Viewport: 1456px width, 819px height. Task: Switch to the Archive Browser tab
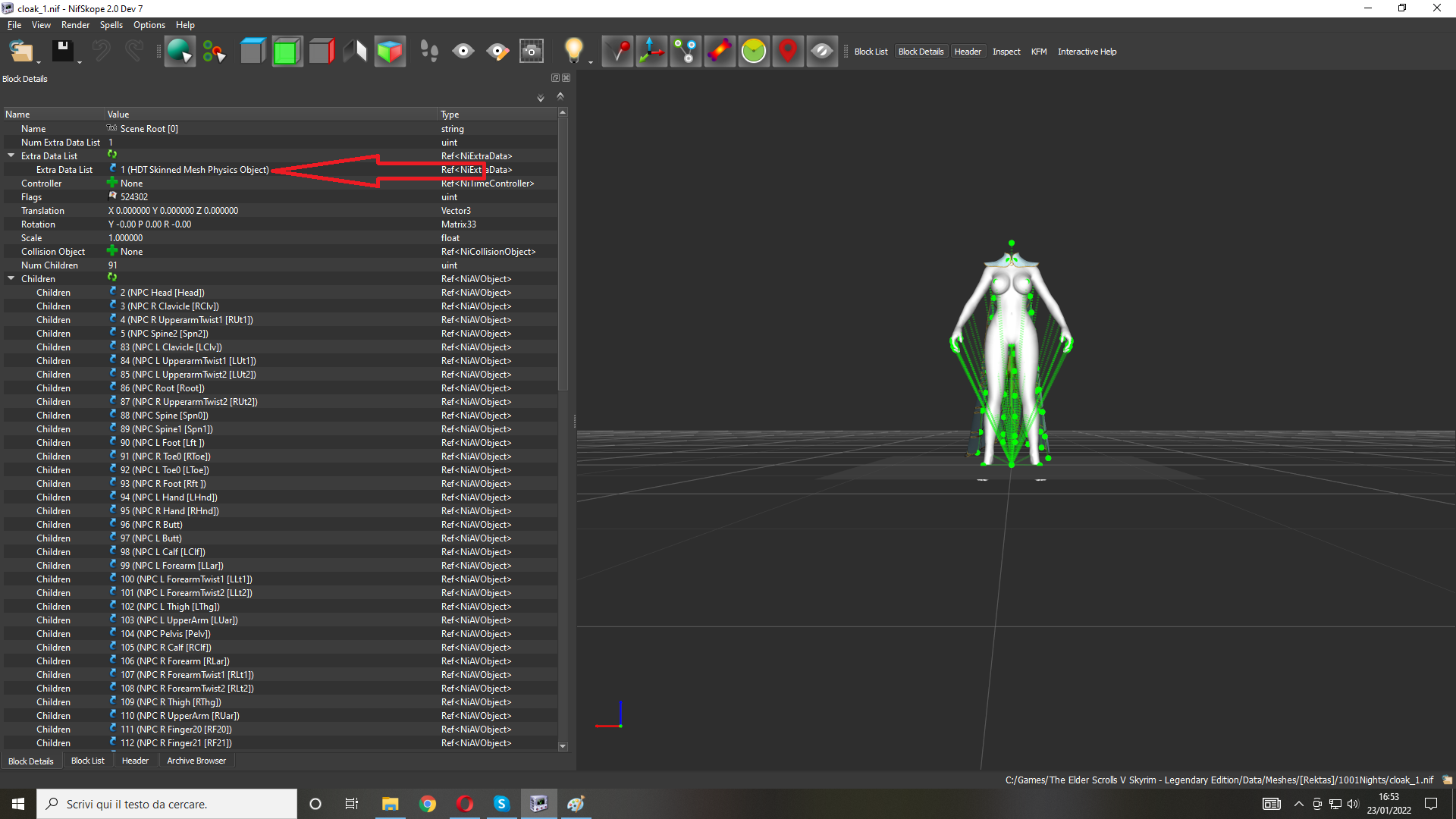[x=196, y=761]
